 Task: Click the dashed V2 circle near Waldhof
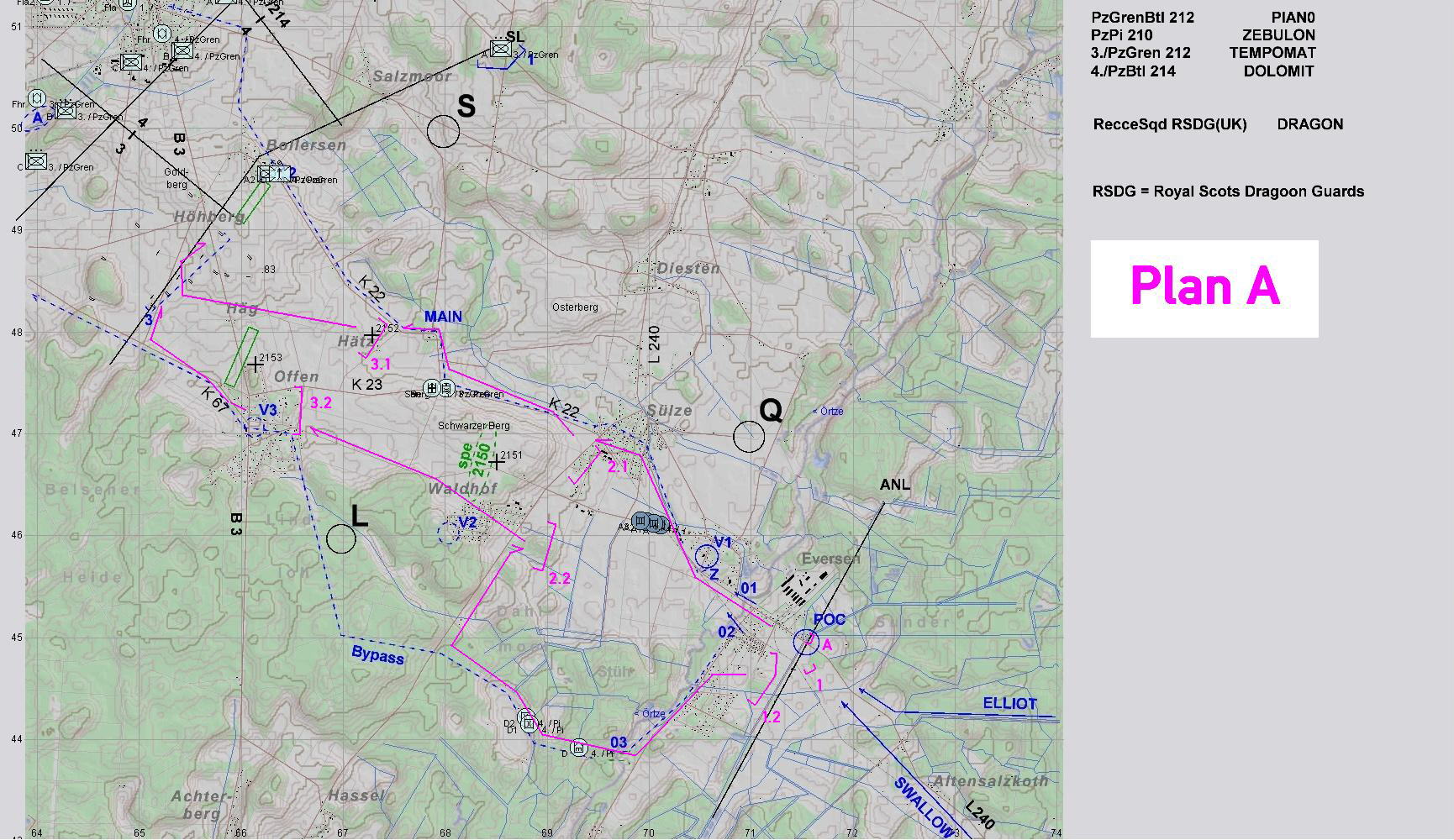click(x=450, y=531)
